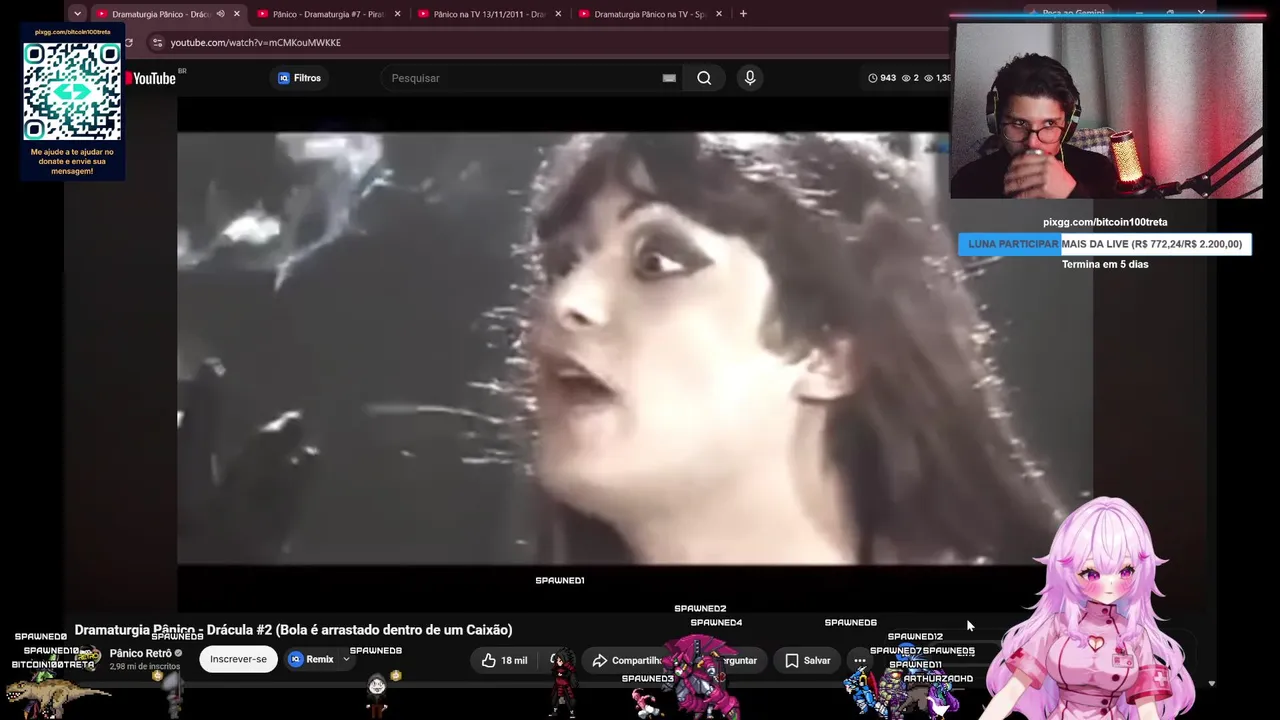This screenshot has width=1280, height=720.
Task: Close the Pânico - Dramaturgia #7 tab
Action: 398,14
